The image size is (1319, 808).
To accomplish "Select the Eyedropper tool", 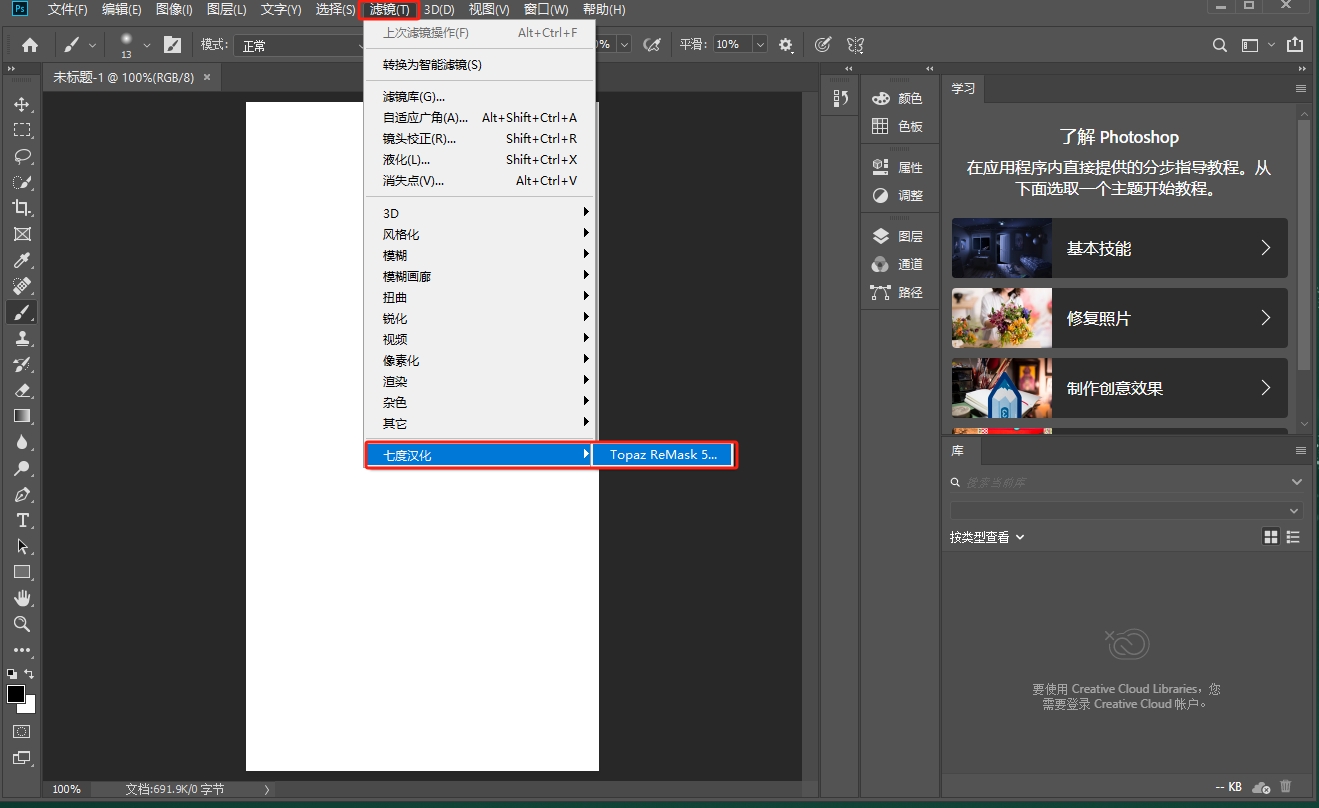I will click(x=22, y=260).
